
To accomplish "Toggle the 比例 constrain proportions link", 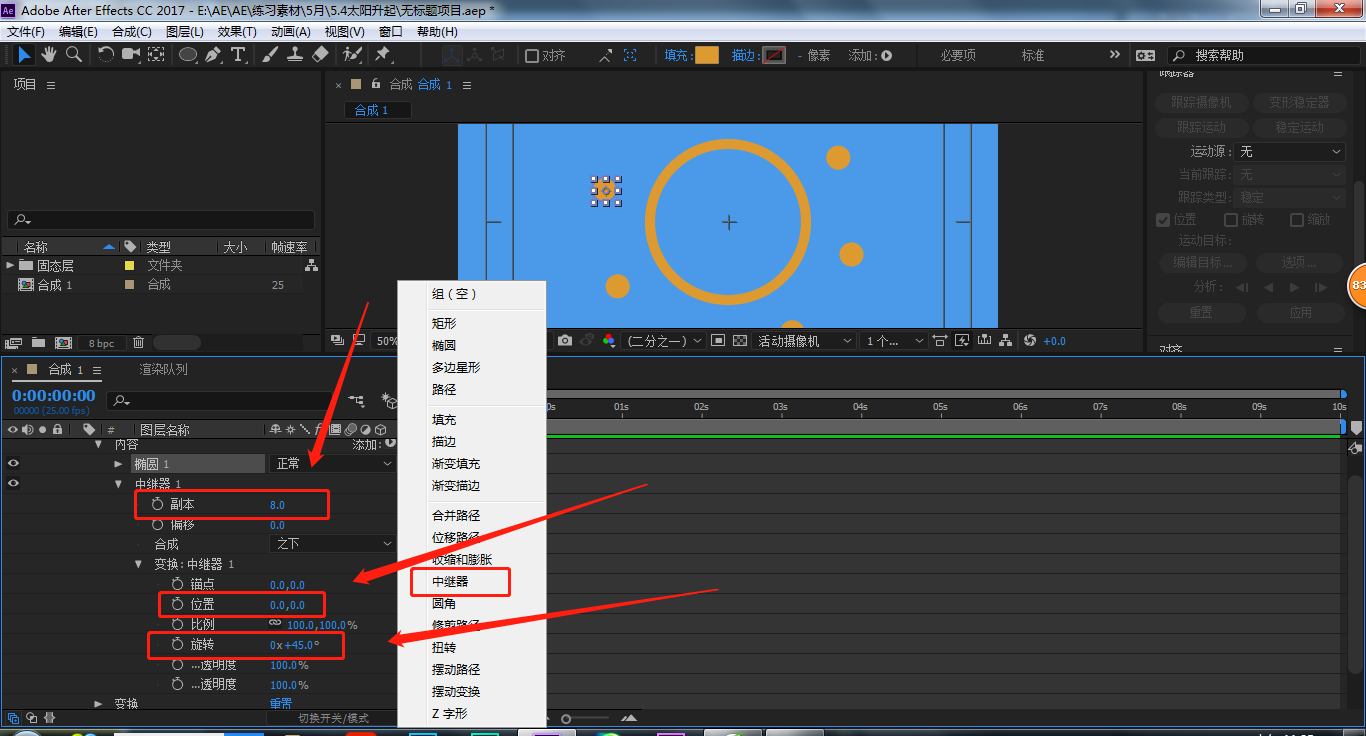I will point(275,623).
